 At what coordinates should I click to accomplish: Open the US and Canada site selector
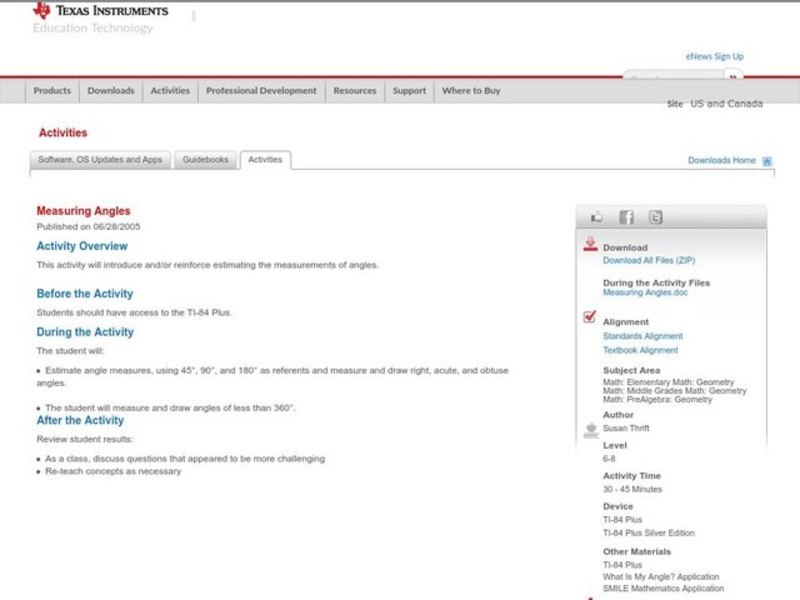click(725, 104)
